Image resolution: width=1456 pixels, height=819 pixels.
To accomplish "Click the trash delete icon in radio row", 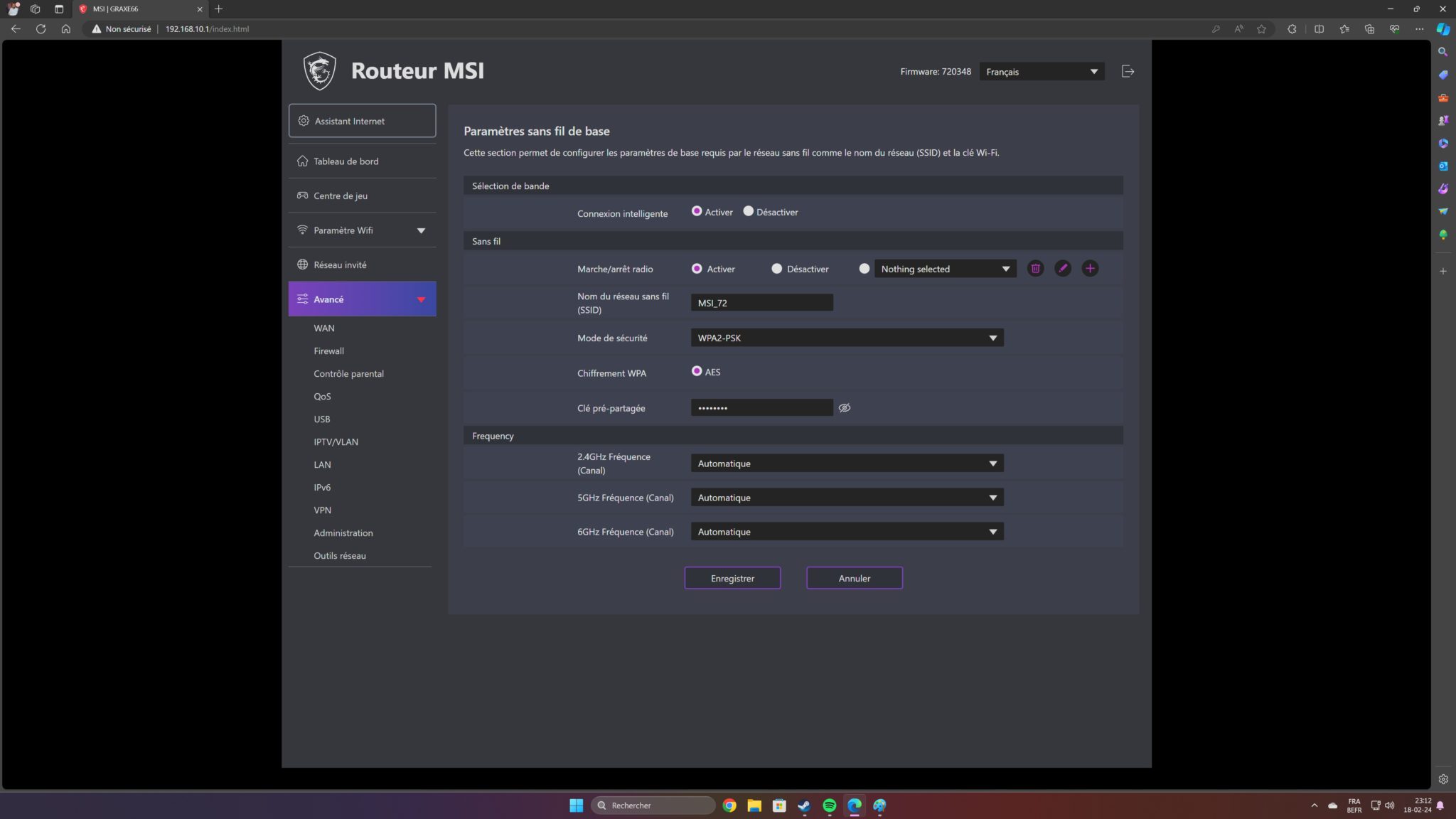I will pos(1035,269).
